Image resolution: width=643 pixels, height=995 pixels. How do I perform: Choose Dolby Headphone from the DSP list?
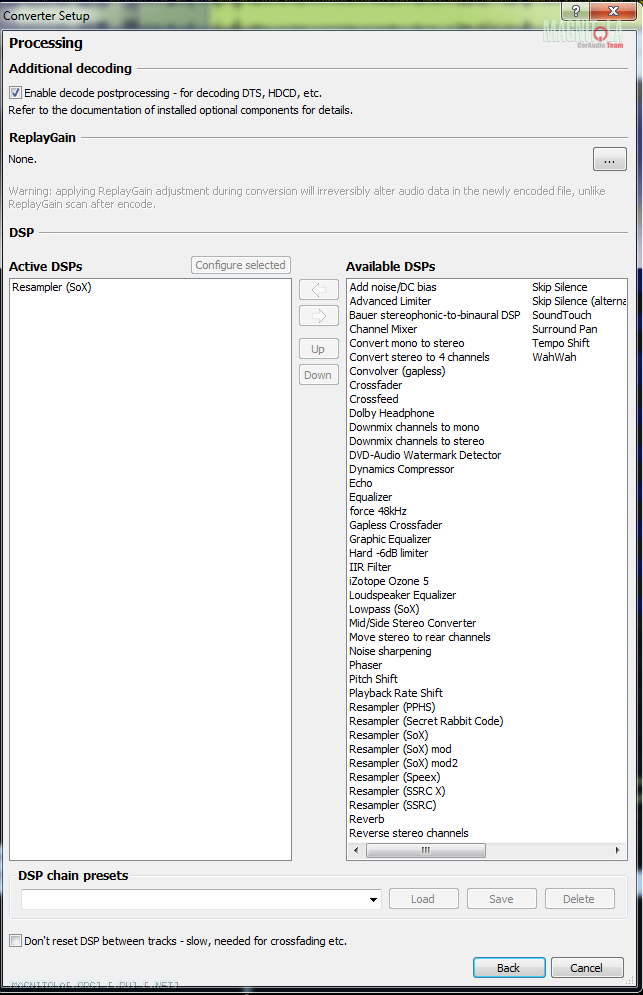391,413
